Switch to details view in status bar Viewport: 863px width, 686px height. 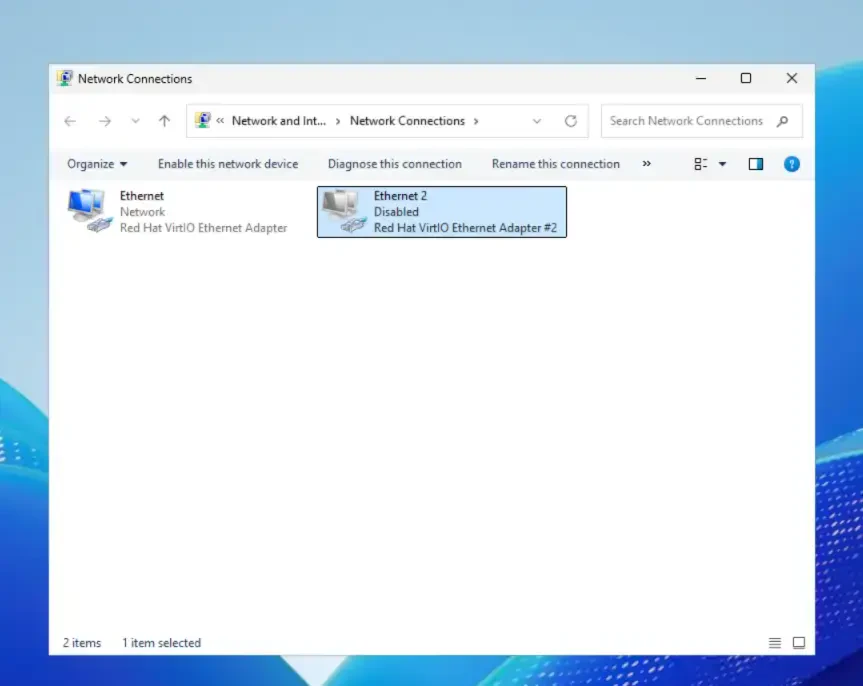(775, 643)
